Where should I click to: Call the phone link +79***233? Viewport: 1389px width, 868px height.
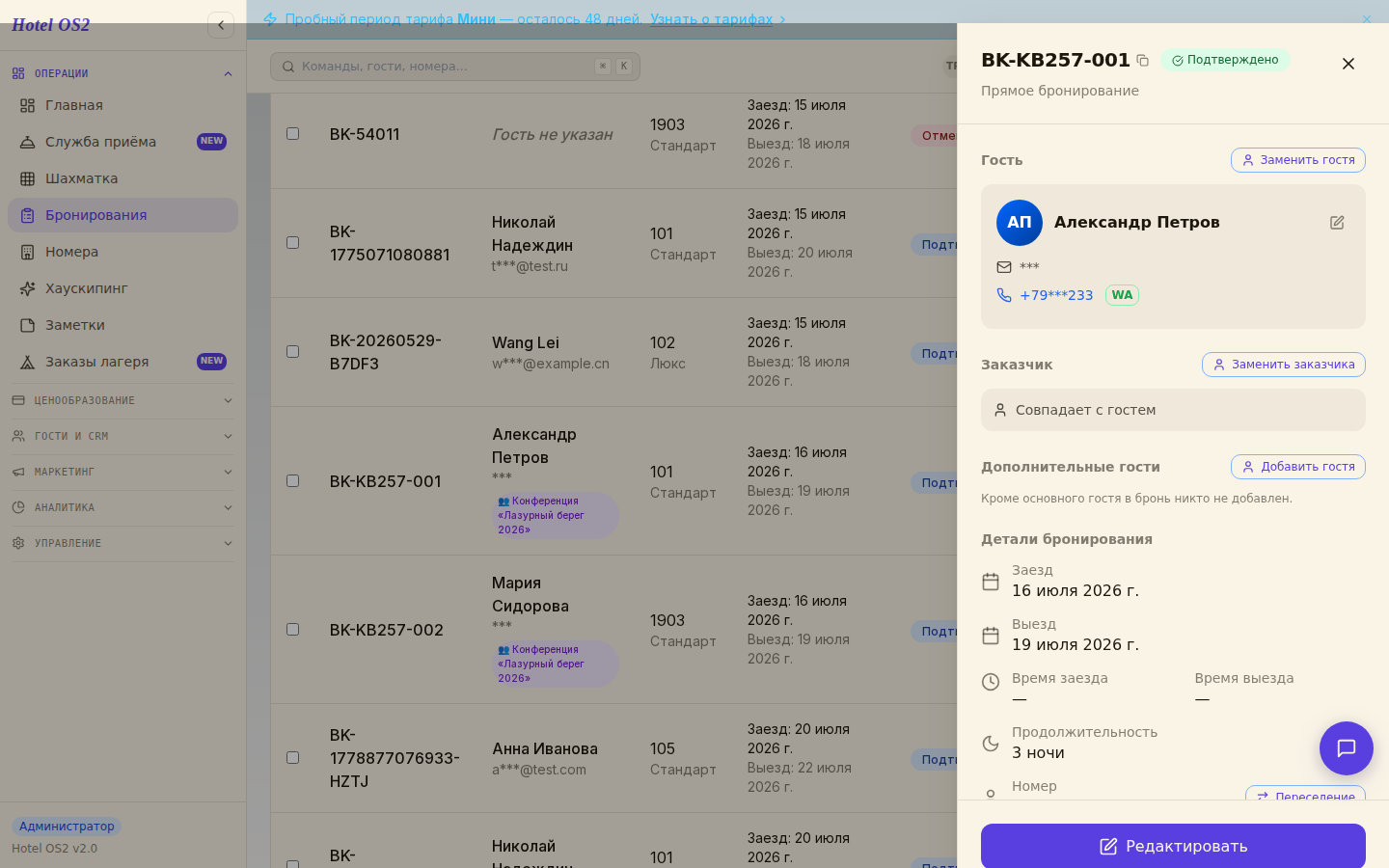pyautogui.click(x=1056, y=295)
